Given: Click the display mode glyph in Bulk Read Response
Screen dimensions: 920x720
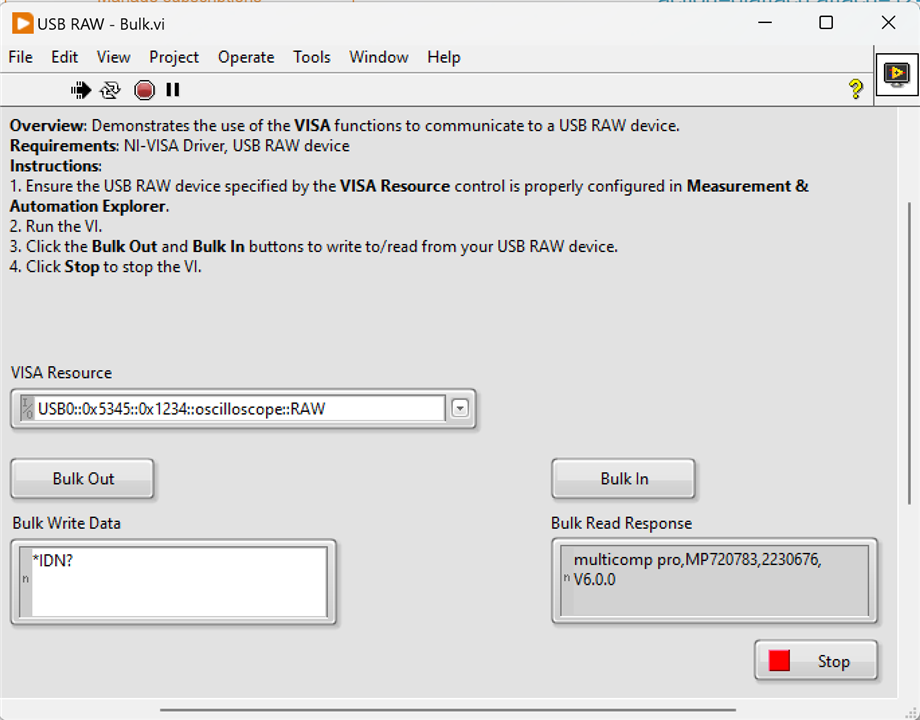Looking at the screenshot, I should coord(567,578).
